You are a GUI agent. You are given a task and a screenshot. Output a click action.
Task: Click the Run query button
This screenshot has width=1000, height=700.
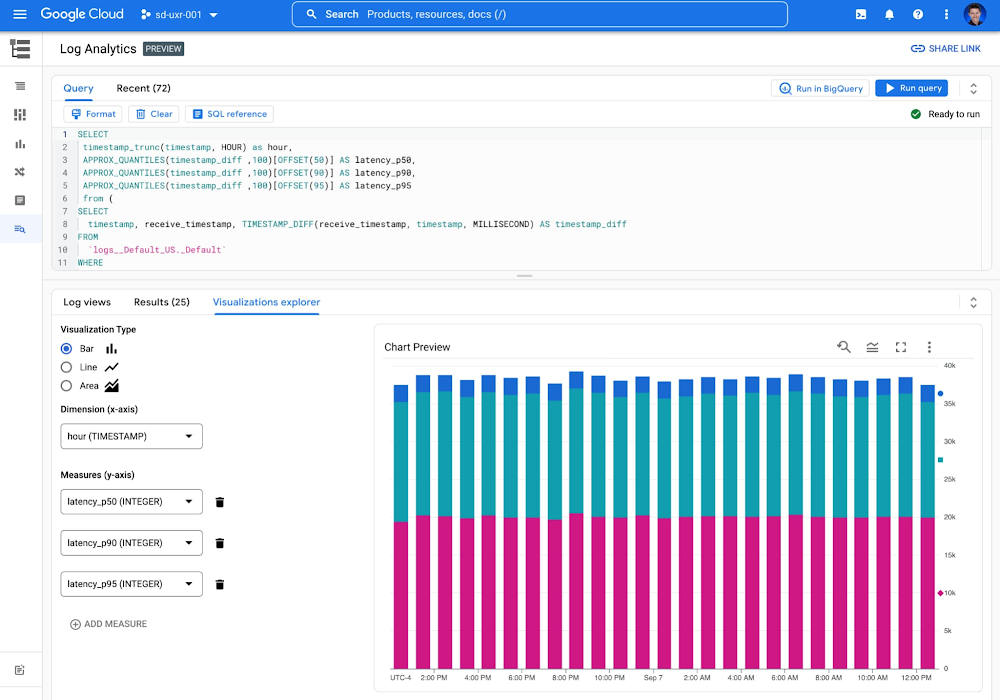click(911, 88)
